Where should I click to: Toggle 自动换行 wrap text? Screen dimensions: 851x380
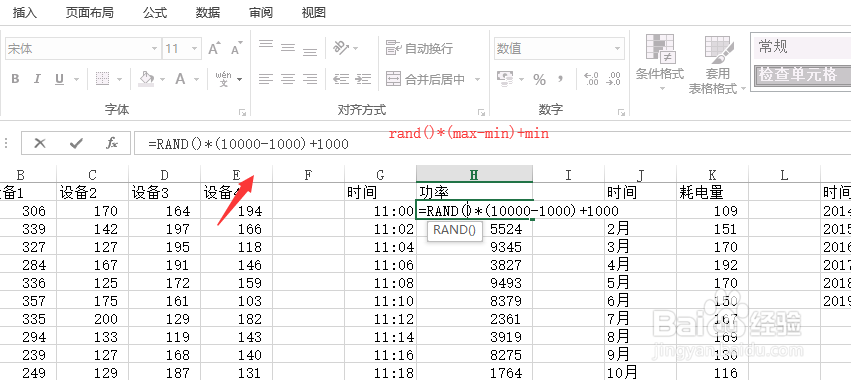click(x=419, y=48)
